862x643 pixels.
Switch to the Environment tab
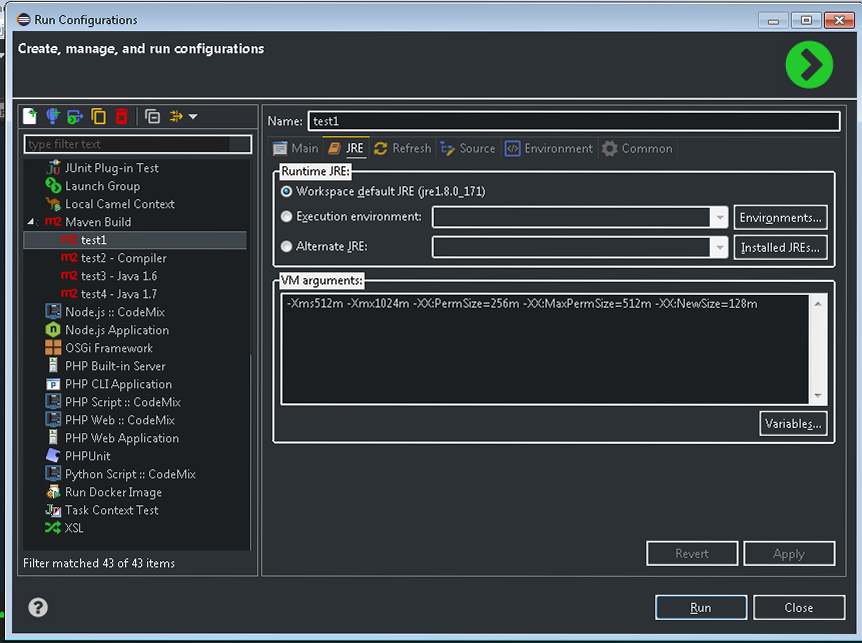tap(549, 148)
